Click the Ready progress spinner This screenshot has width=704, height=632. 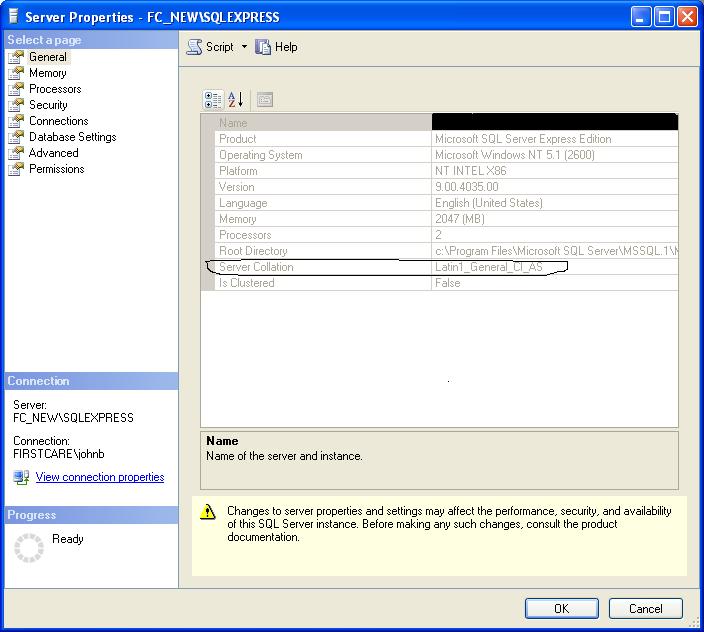[29, 547]
